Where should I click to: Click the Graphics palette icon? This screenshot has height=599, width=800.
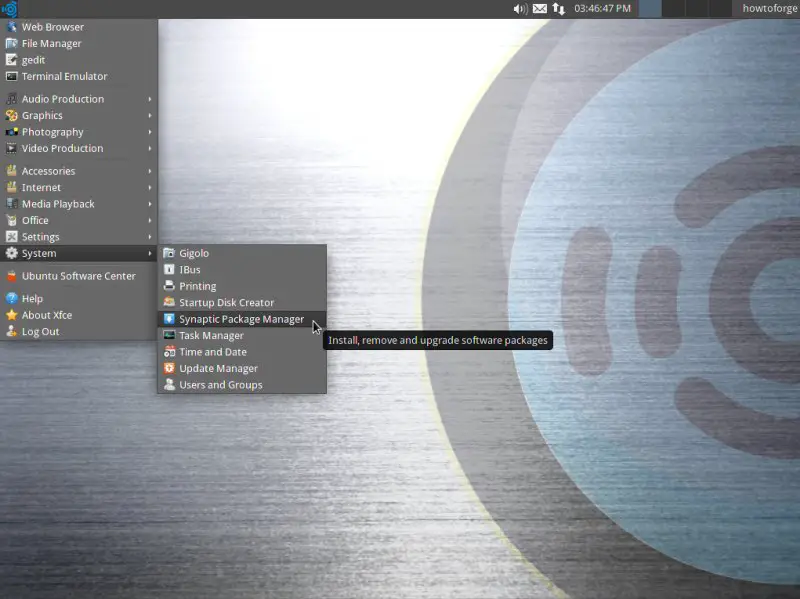[x=11, y=115]
